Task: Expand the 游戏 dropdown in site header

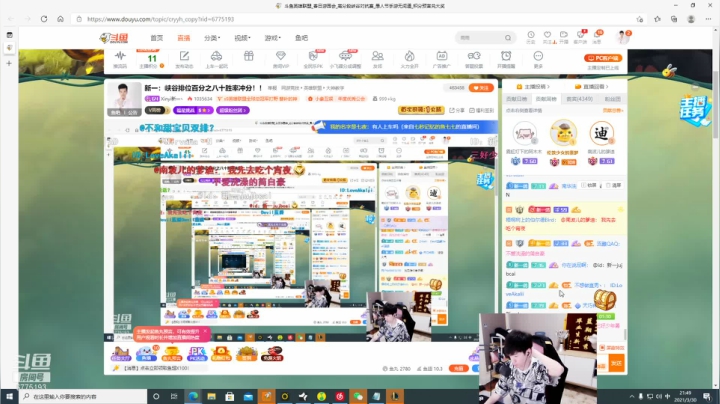Action: tap(272, 38)
